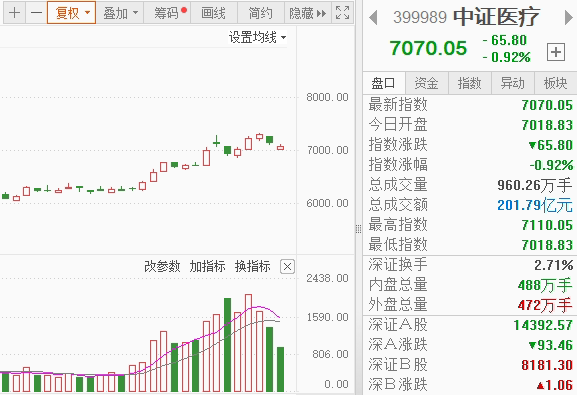This screenshot has width=577, height=395.
Task: Select the 盘口 tab
Action: (383, 83)
